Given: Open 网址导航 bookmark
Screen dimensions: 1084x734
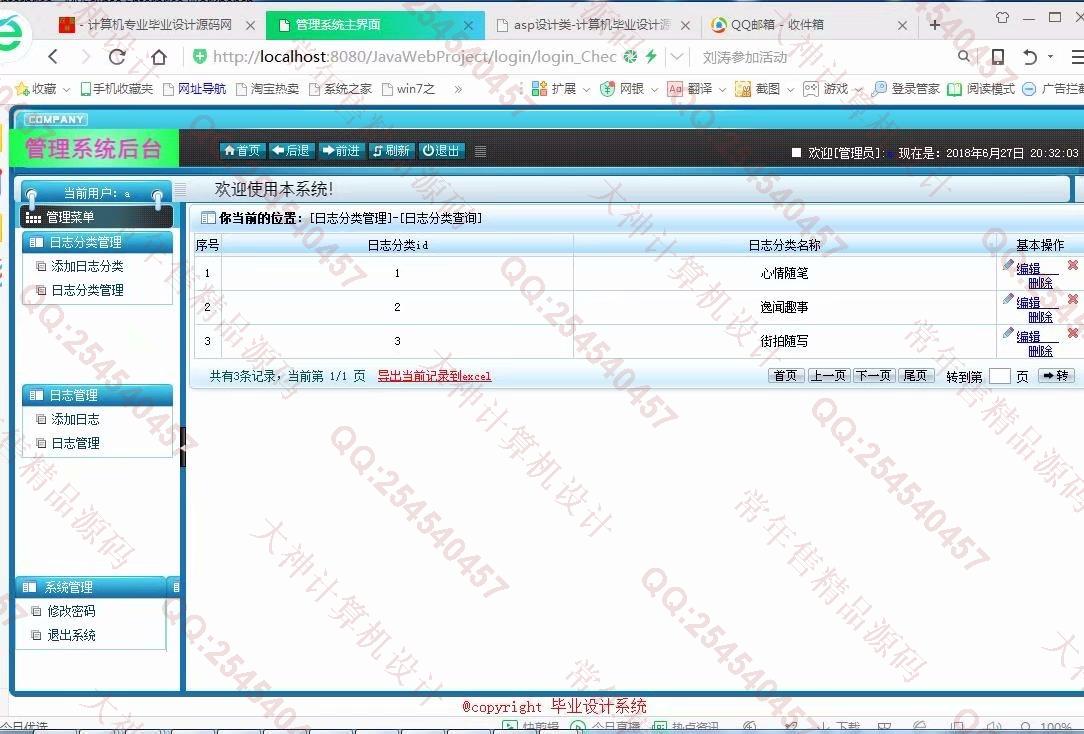Looking at the screenshot, I should pyautogui.click(x=195, y=88).
